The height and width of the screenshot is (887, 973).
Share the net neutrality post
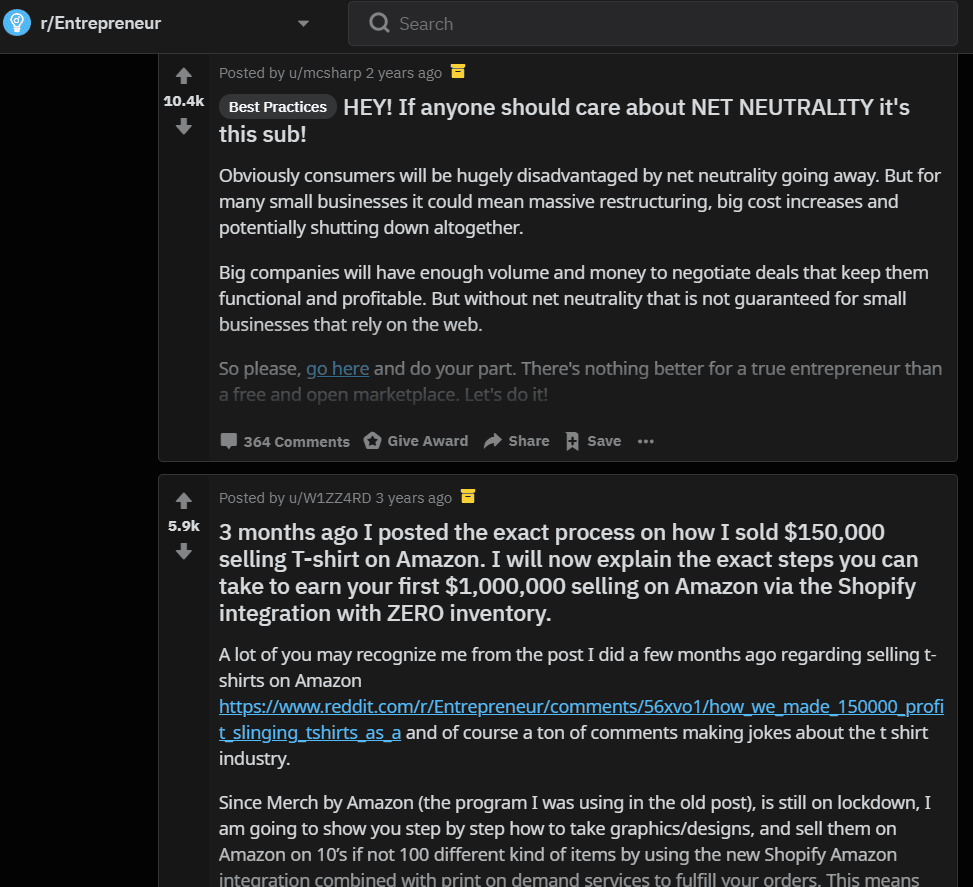(x=517, y=441)
